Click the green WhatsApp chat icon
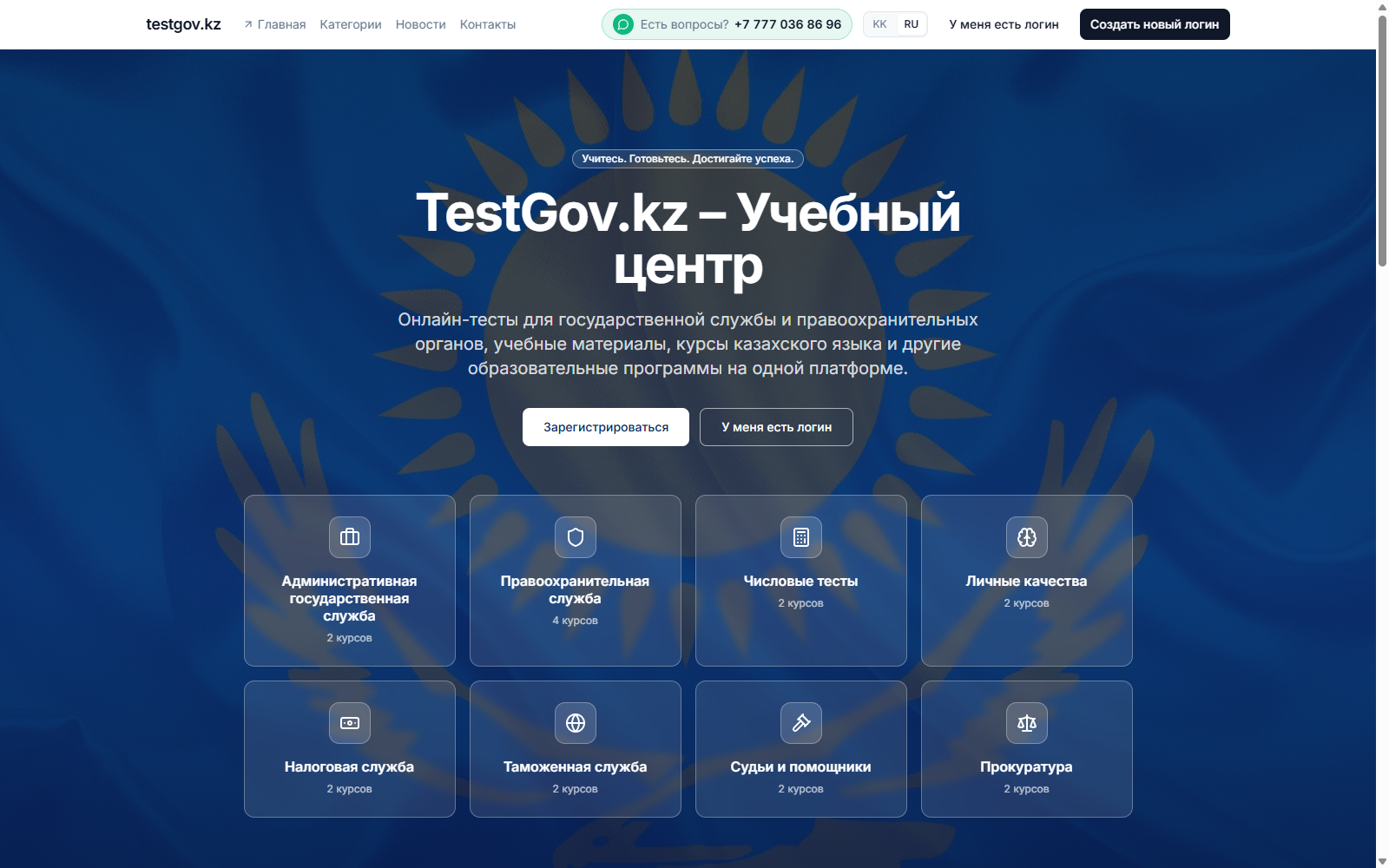This screenshot has height=868, width=1389. tap(623, 24)
